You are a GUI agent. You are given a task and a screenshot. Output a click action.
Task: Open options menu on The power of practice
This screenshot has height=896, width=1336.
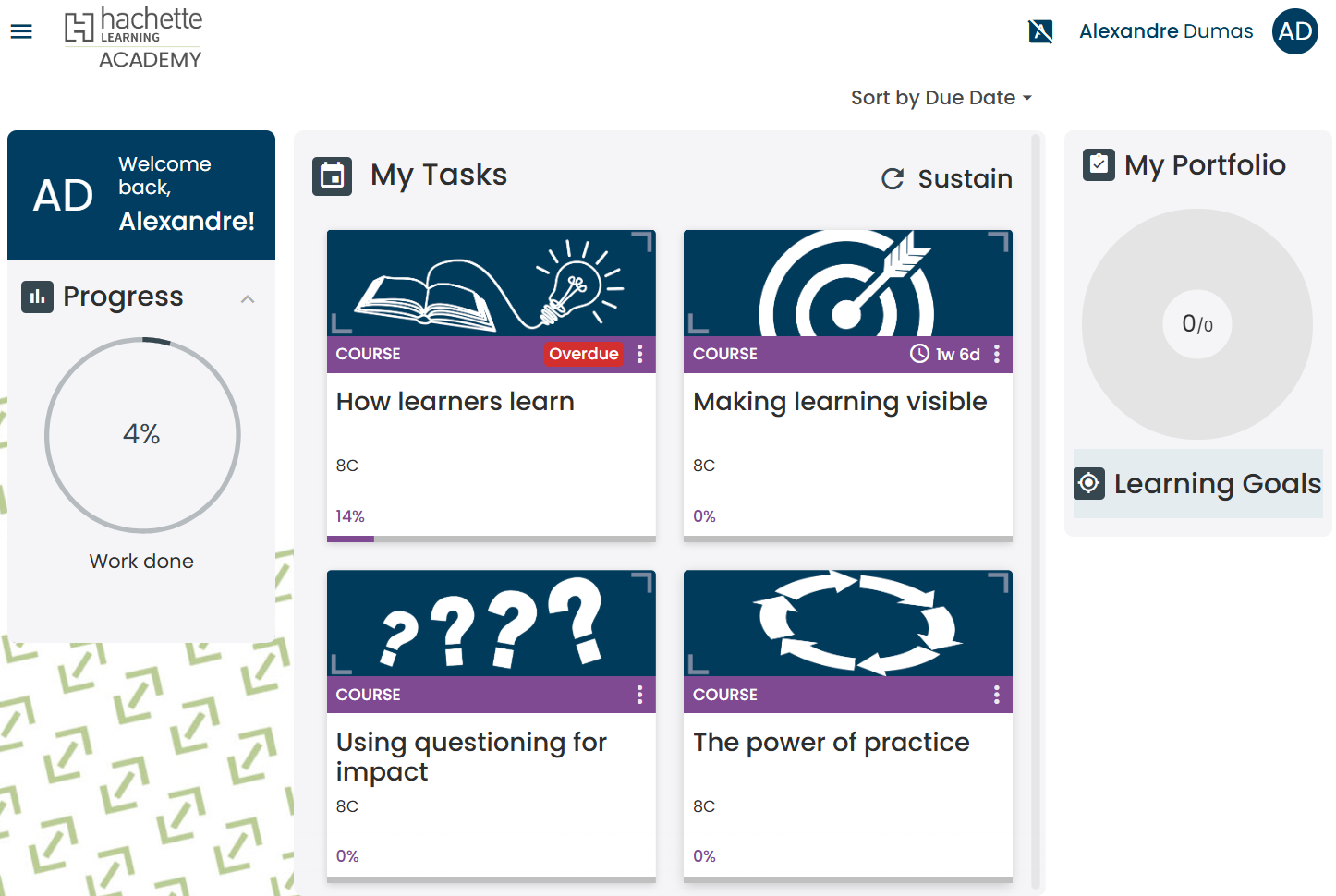point(996,694)
